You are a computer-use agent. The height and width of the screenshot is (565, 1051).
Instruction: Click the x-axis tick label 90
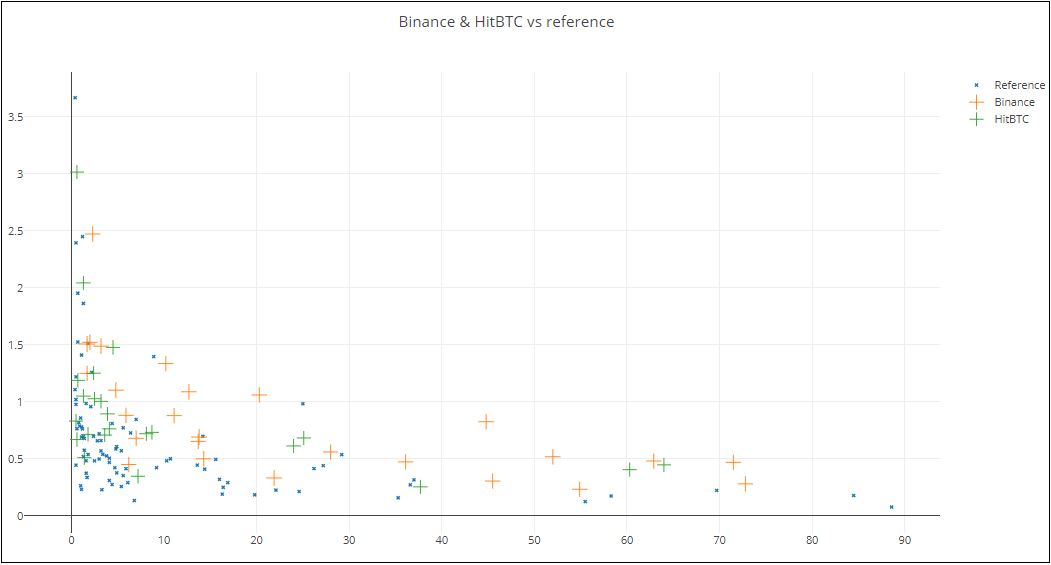pyautogui.click(x=904, y=540)
